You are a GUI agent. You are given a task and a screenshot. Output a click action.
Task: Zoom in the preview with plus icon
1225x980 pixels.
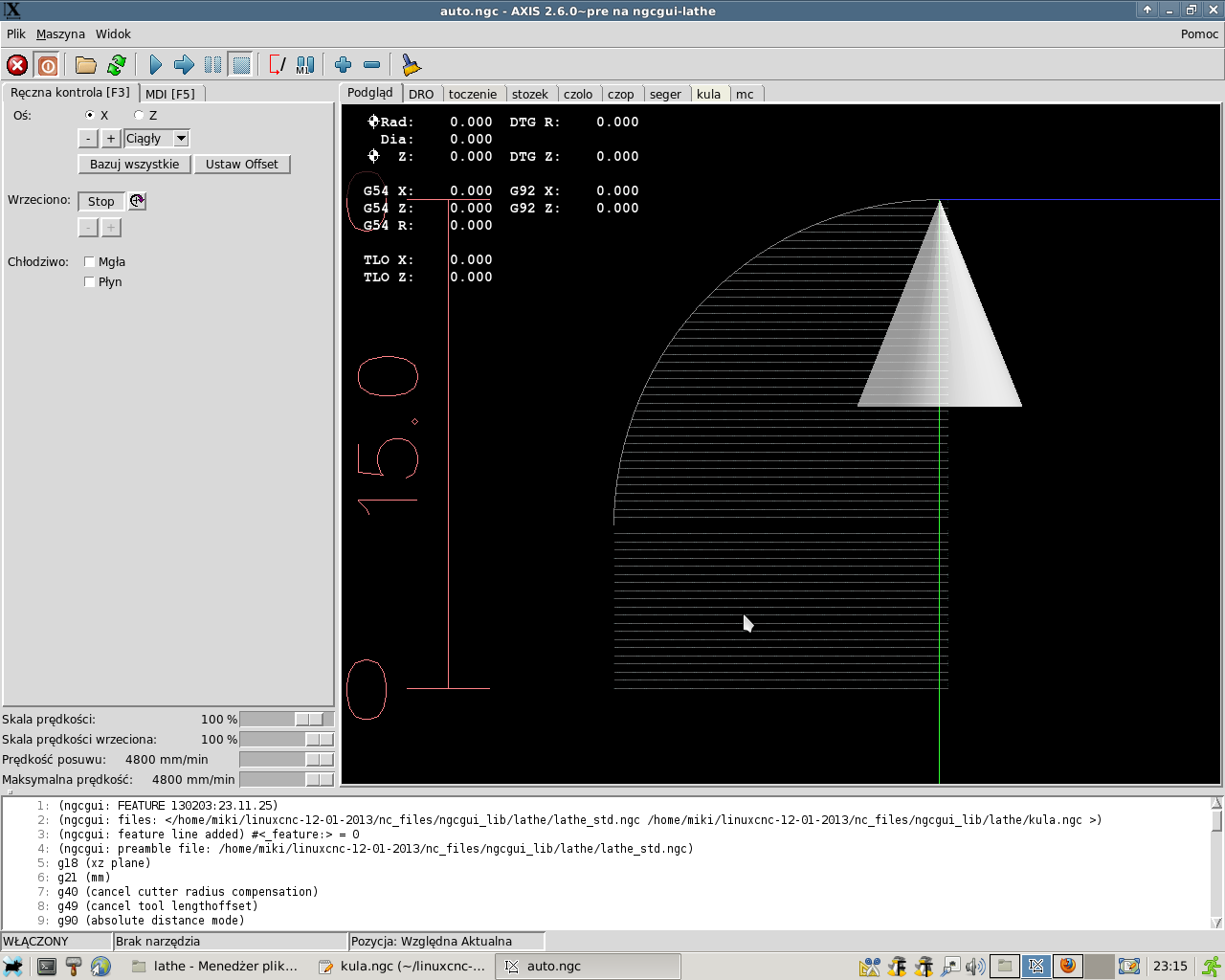[x=344, y=65]
